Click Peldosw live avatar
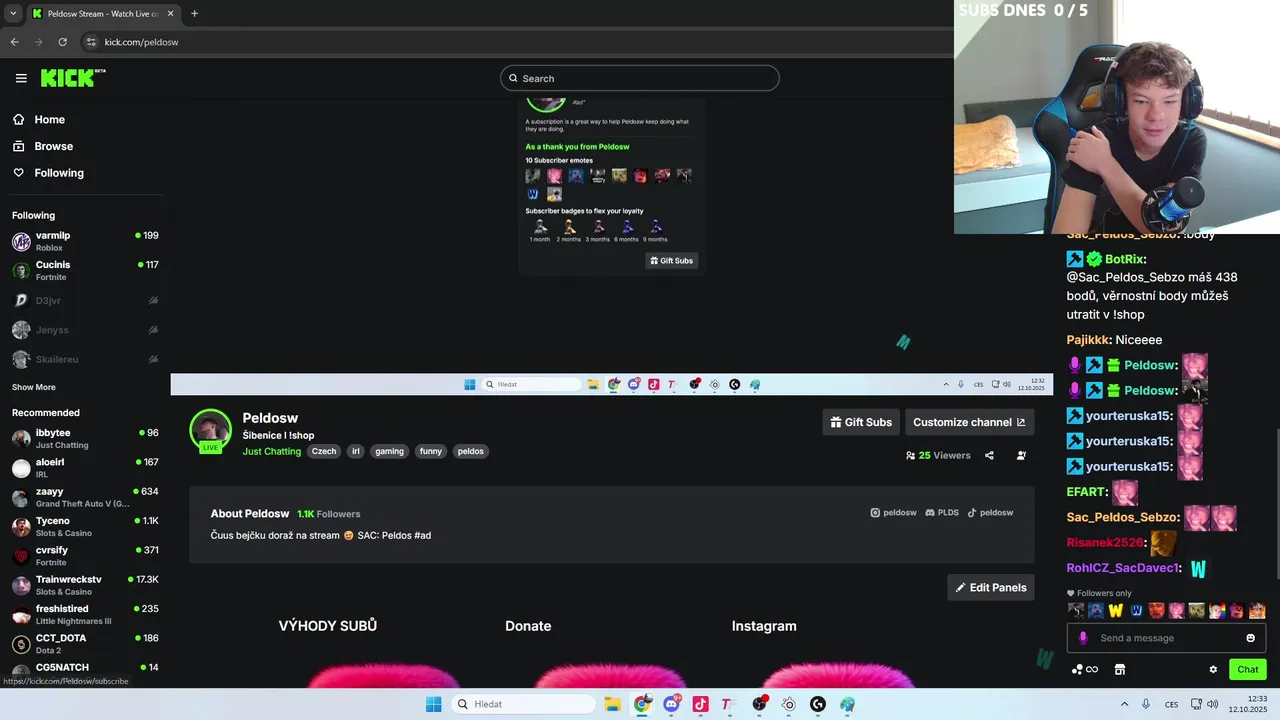1280x720 pixels. (210, 431)
